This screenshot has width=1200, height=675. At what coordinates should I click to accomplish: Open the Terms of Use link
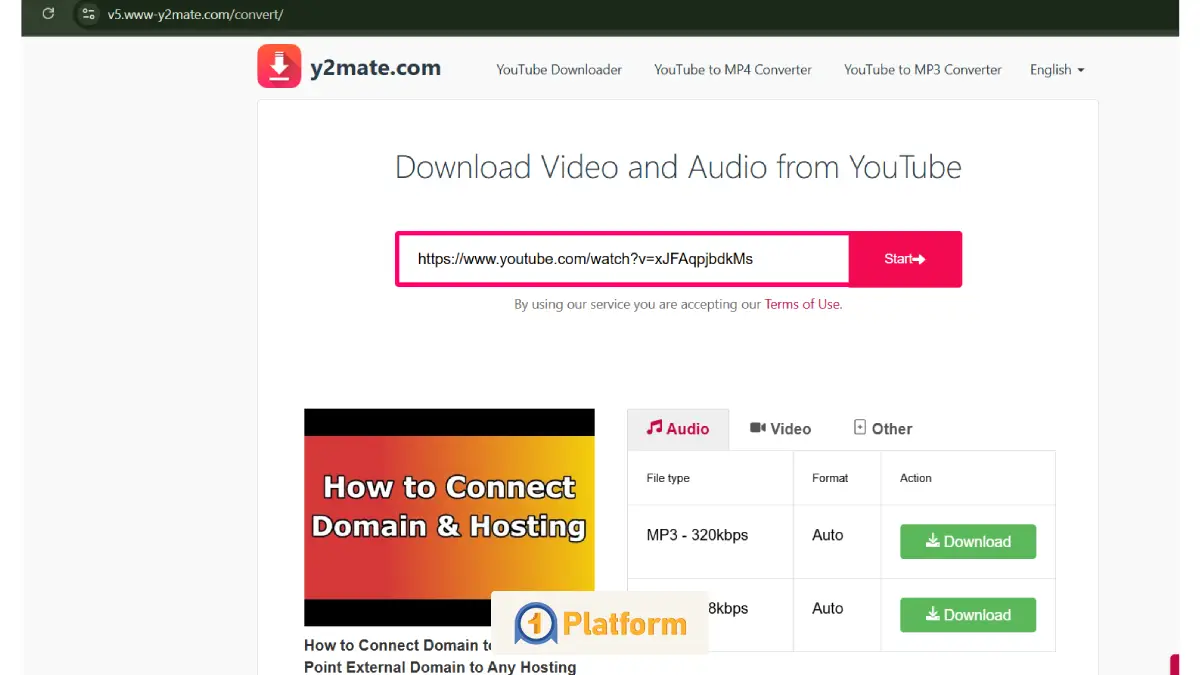pos(803,304)
